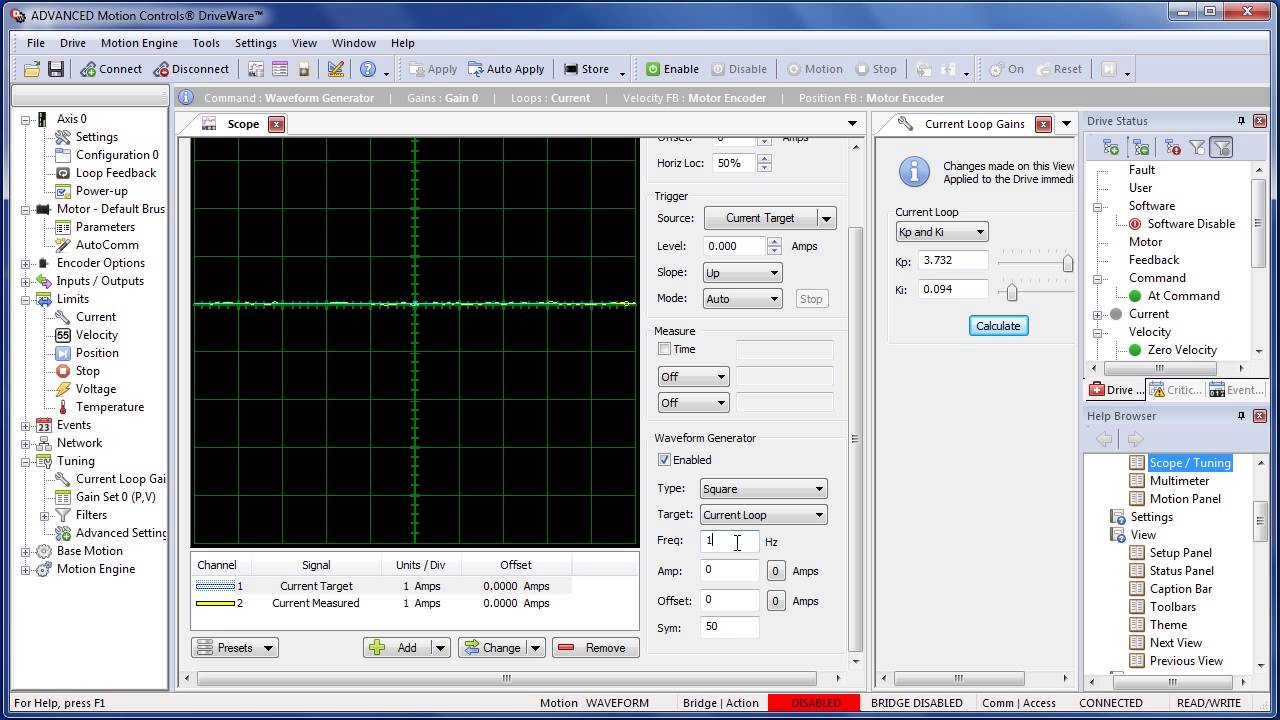Open the Target dropdown showing Current Loop
This screenshot has height=720, width=1280.
click(x=763, y=515)
